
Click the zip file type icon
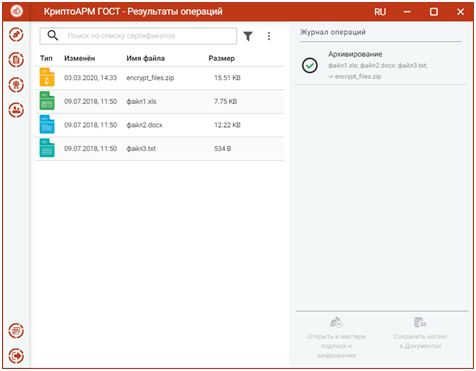(47, 77)
